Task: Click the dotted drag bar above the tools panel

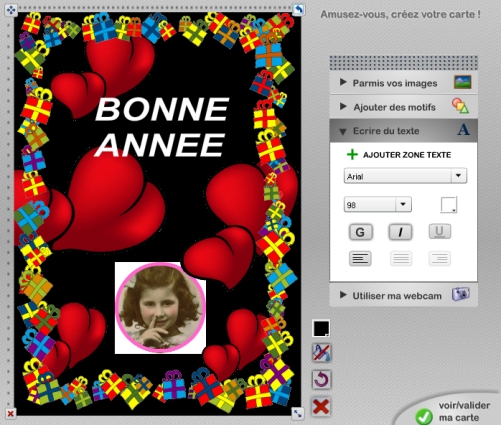Action: 403,63
